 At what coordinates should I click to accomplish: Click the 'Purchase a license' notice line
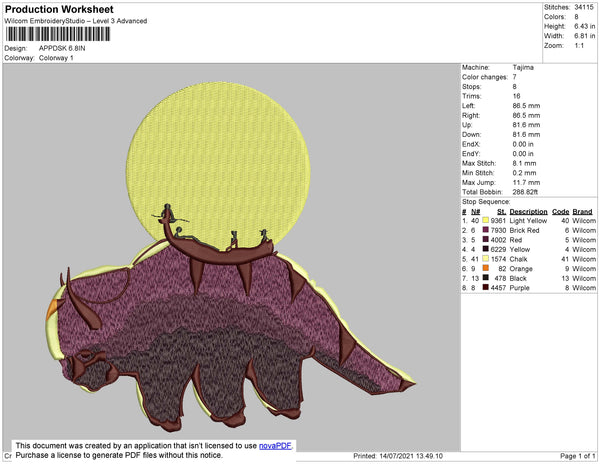click(x=119, y=455)
